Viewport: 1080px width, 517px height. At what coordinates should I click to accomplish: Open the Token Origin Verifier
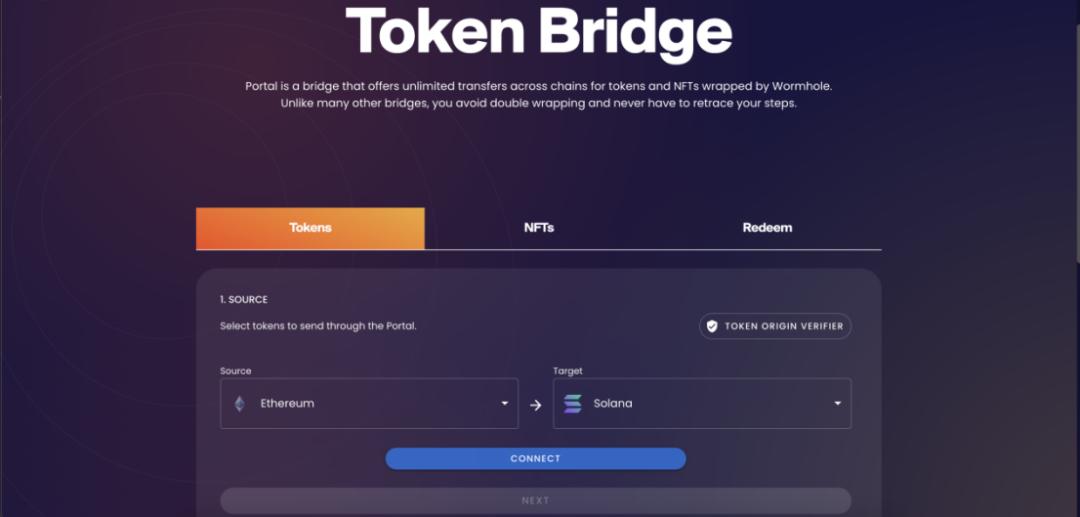775,326
